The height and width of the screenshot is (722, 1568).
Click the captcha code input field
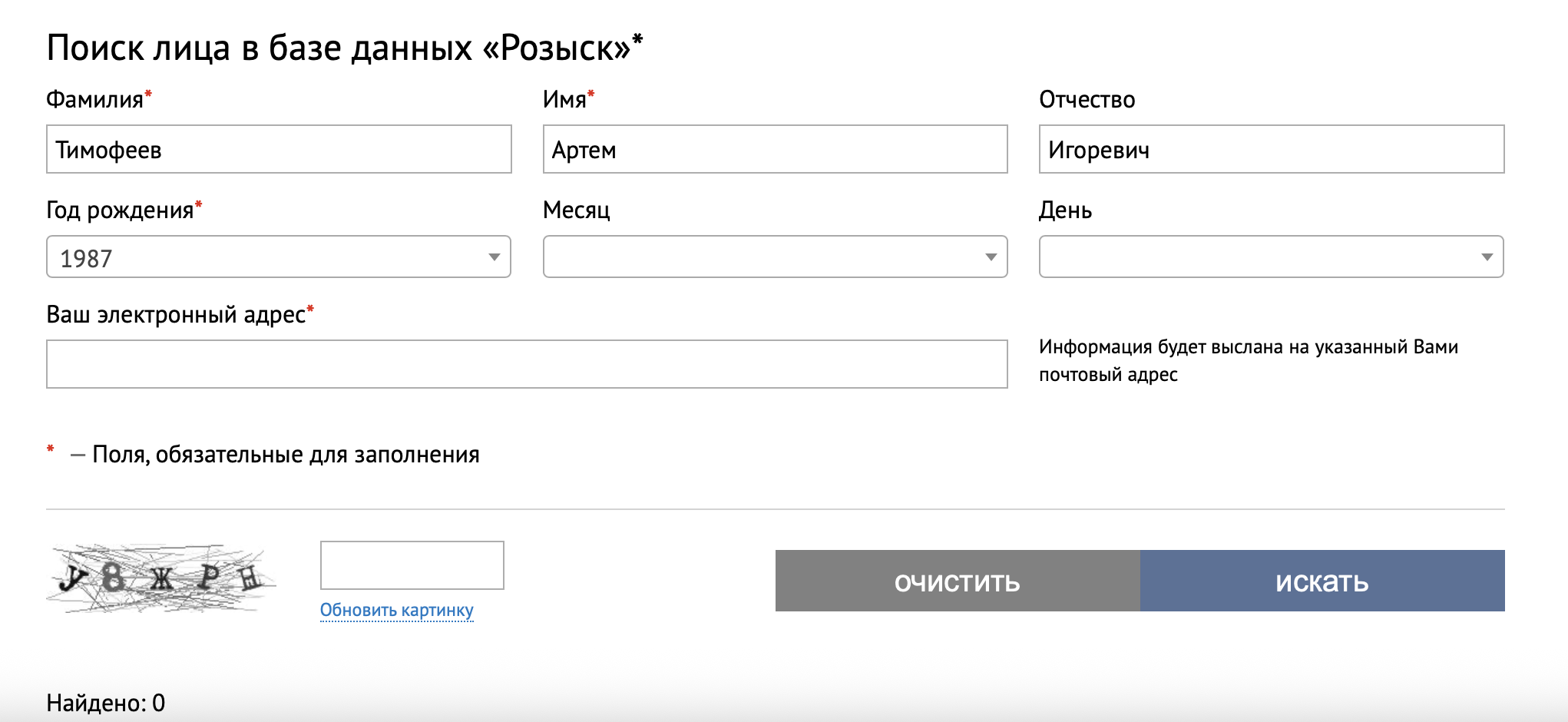(x=412, y=565)
